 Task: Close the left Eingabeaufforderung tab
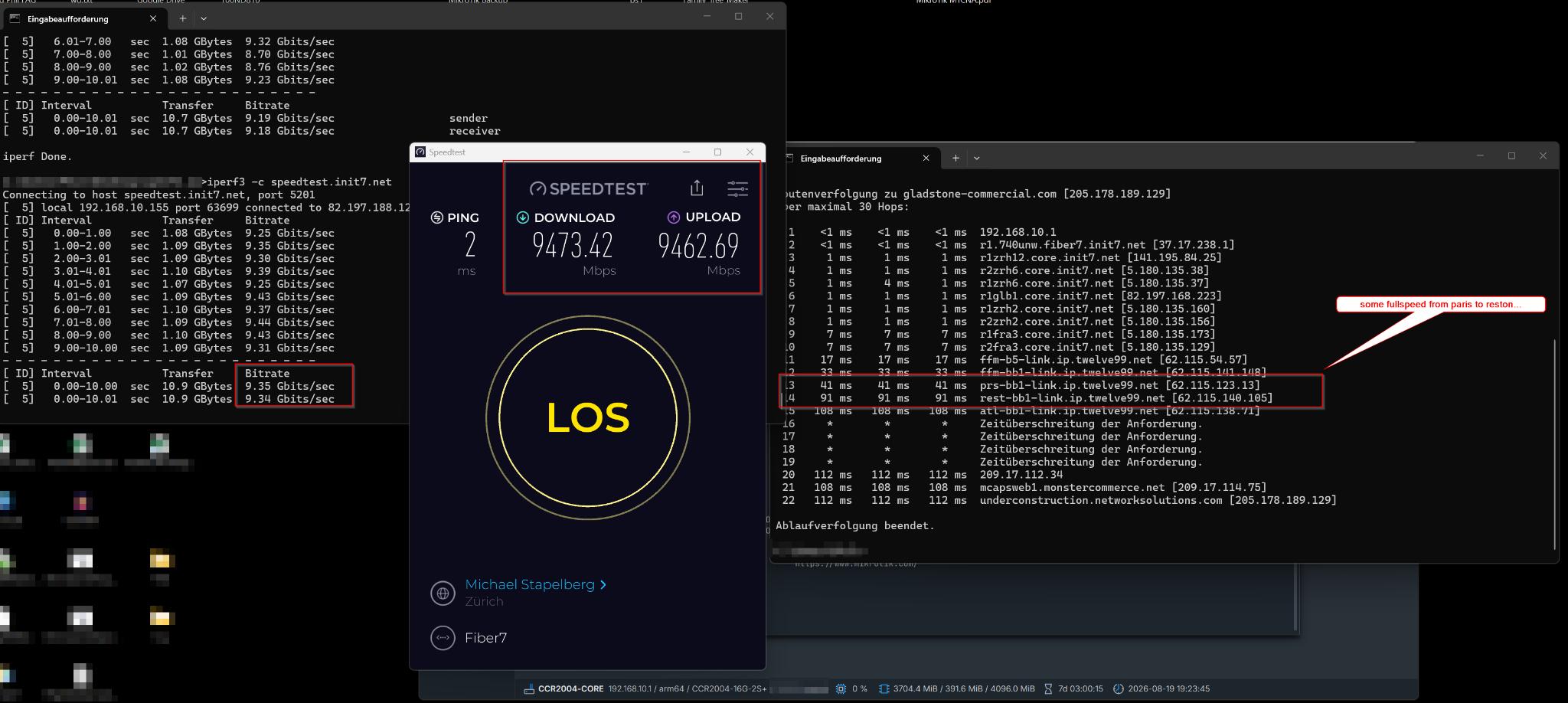point(153,18)
